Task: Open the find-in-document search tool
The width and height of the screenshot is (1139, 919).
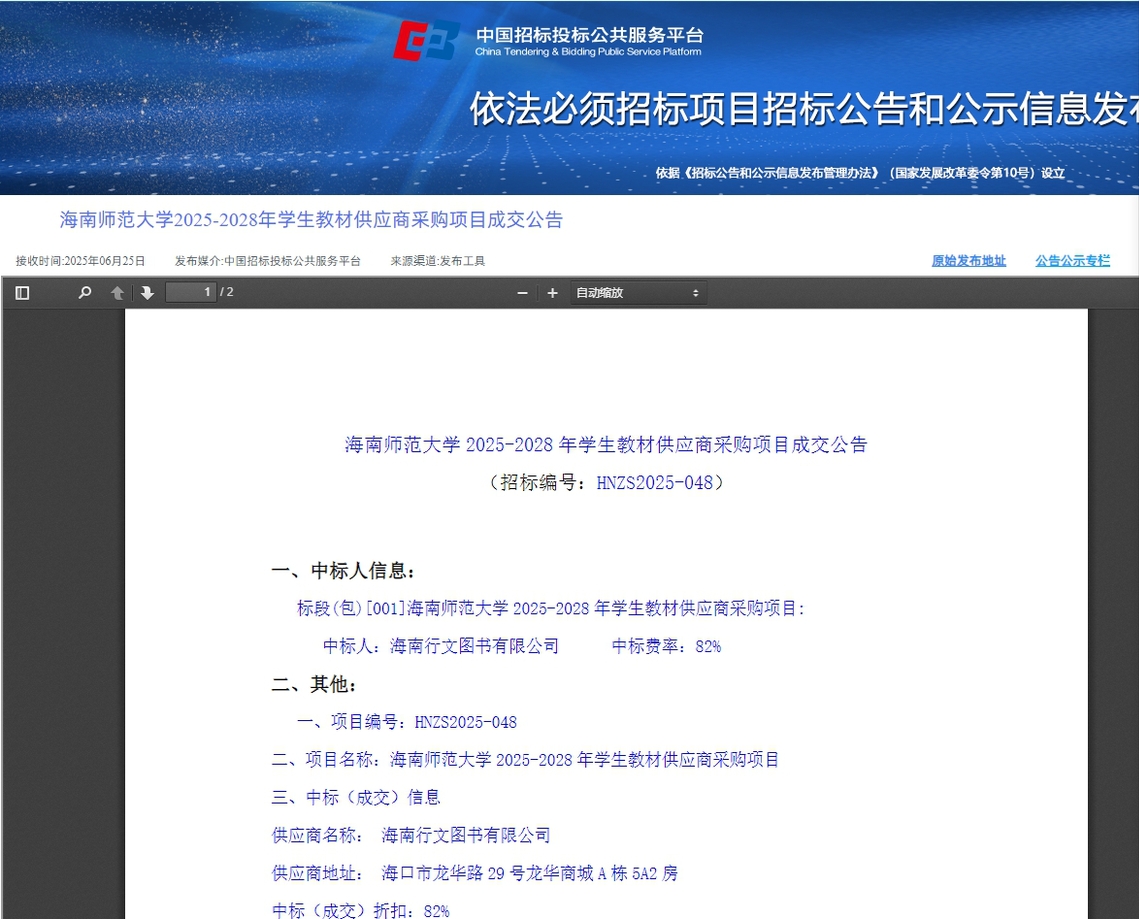Action: 85,293
